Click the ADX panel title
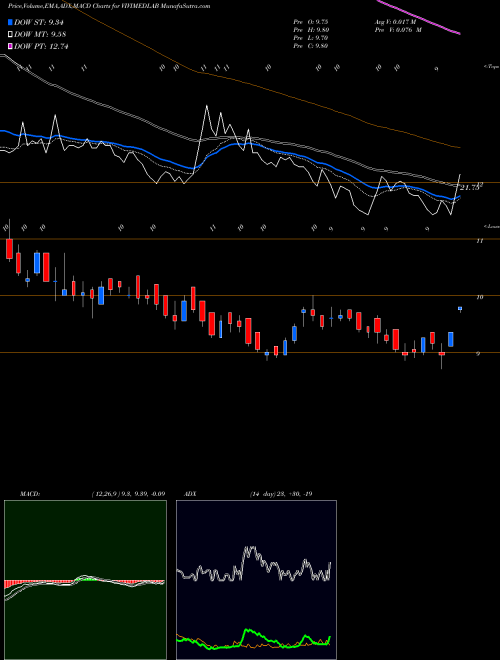 (190, 494)
